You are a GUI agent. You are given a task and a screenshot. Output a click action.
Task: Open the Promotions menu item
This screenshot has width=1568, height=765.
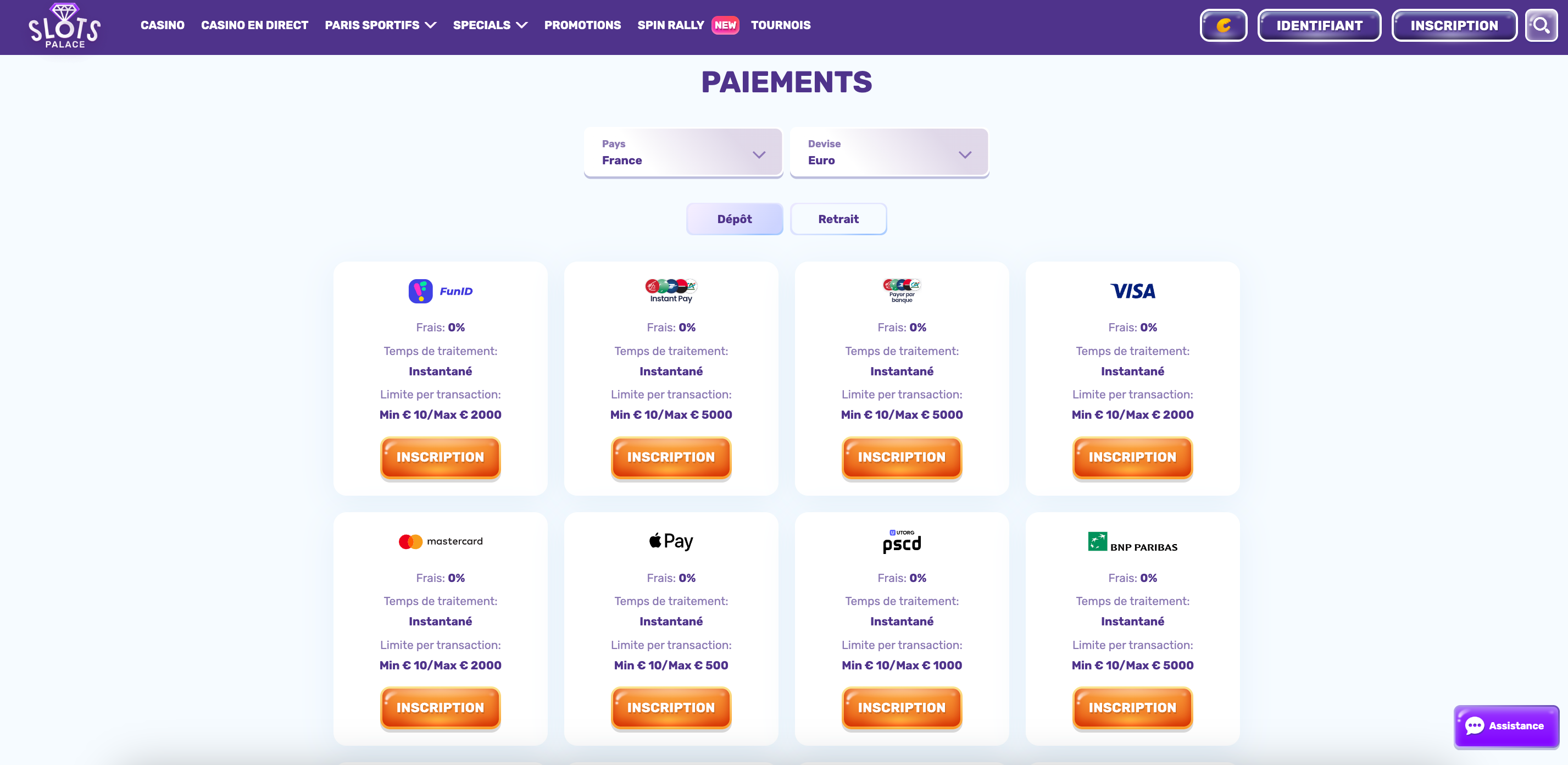tap(582, 25)
